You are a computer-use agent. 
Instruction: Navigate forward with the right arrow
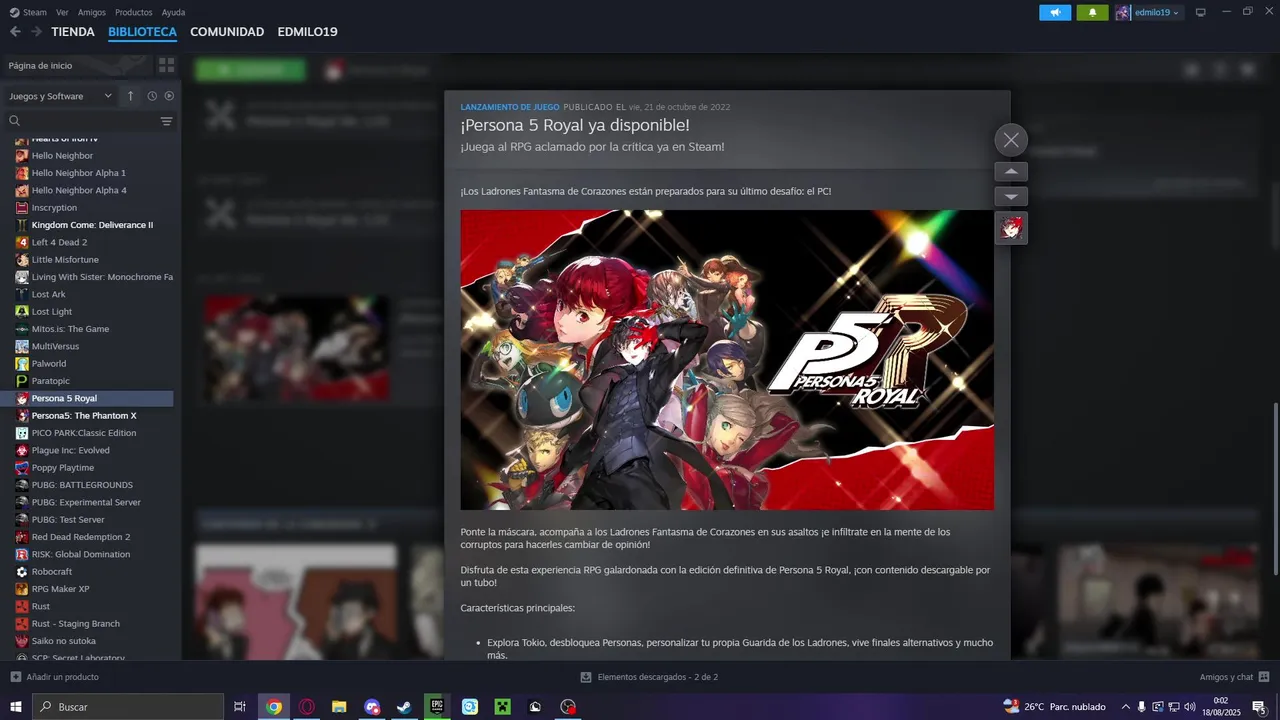pyautogui.click(x=36, y=32)
